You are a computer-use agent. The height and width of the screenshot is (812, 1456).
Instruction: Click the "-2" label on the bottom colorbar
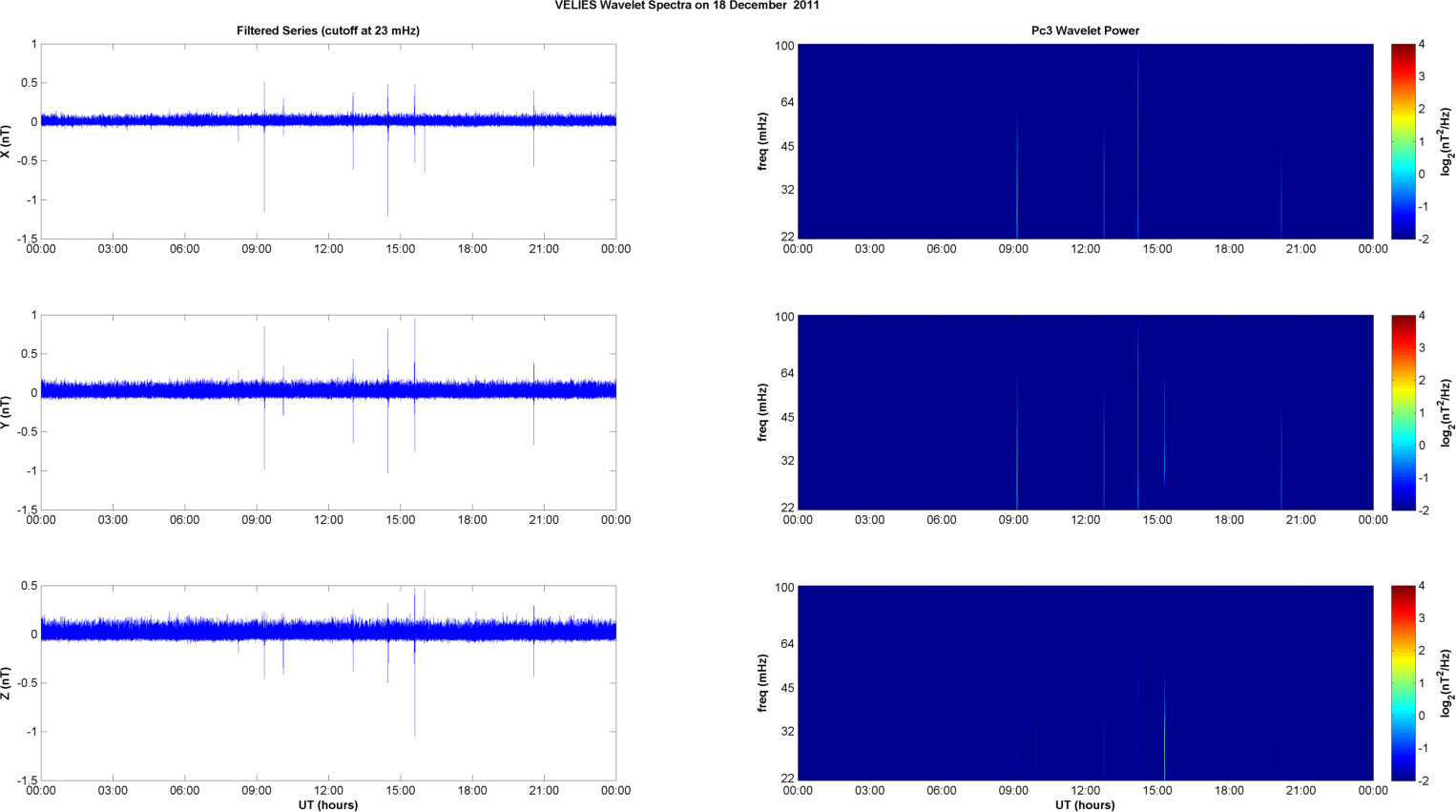tap(1422, 781)
